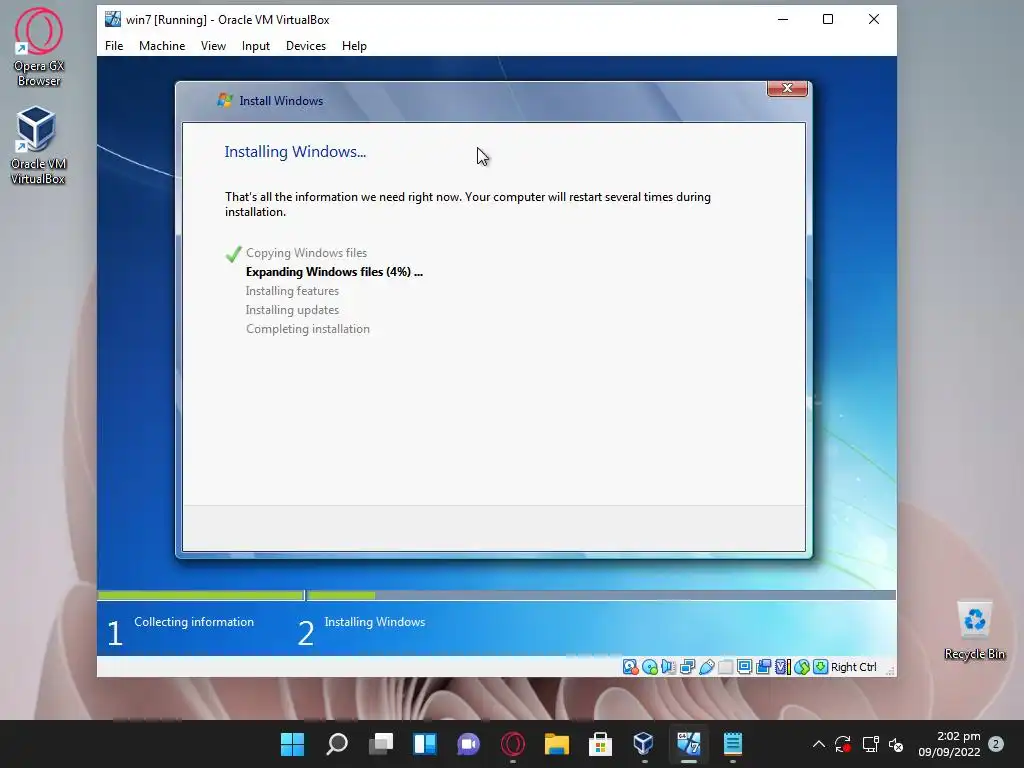This screenshot has height=768, width=1024.
Task: Switch to the win7 VM taskbar icon
Action: (688, 744)
